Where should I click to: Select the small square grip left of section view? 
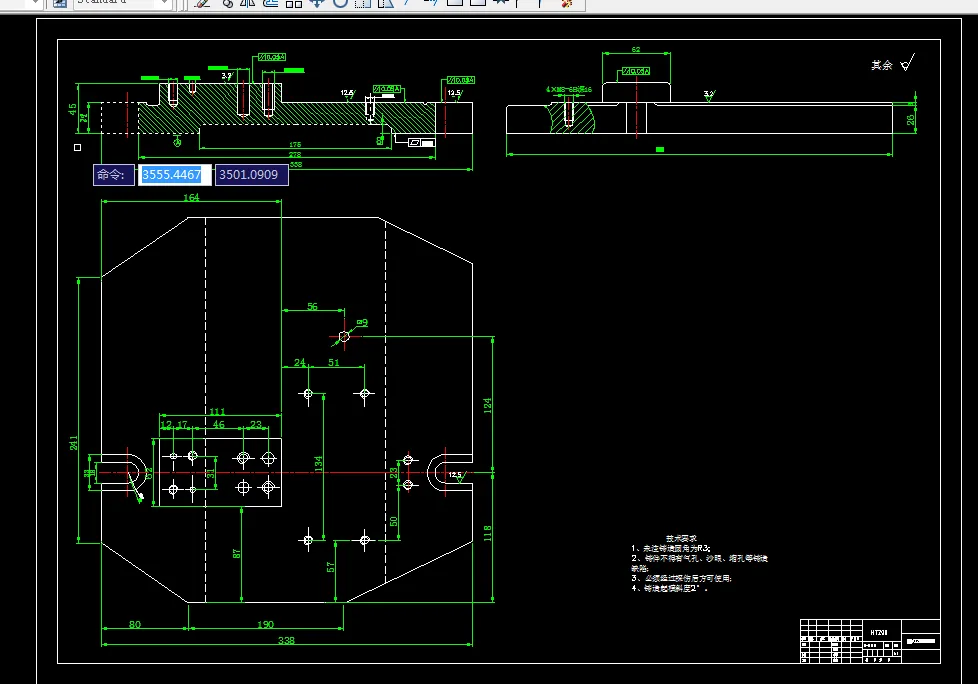coord(77,148)
